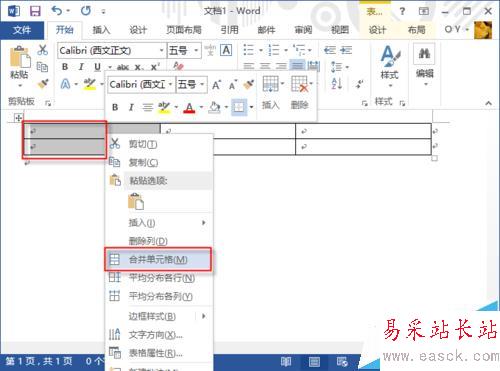Screen dimensions: 500x371
Task: Click mini toolbar highlight color button
Action: [x=164, y=107]
